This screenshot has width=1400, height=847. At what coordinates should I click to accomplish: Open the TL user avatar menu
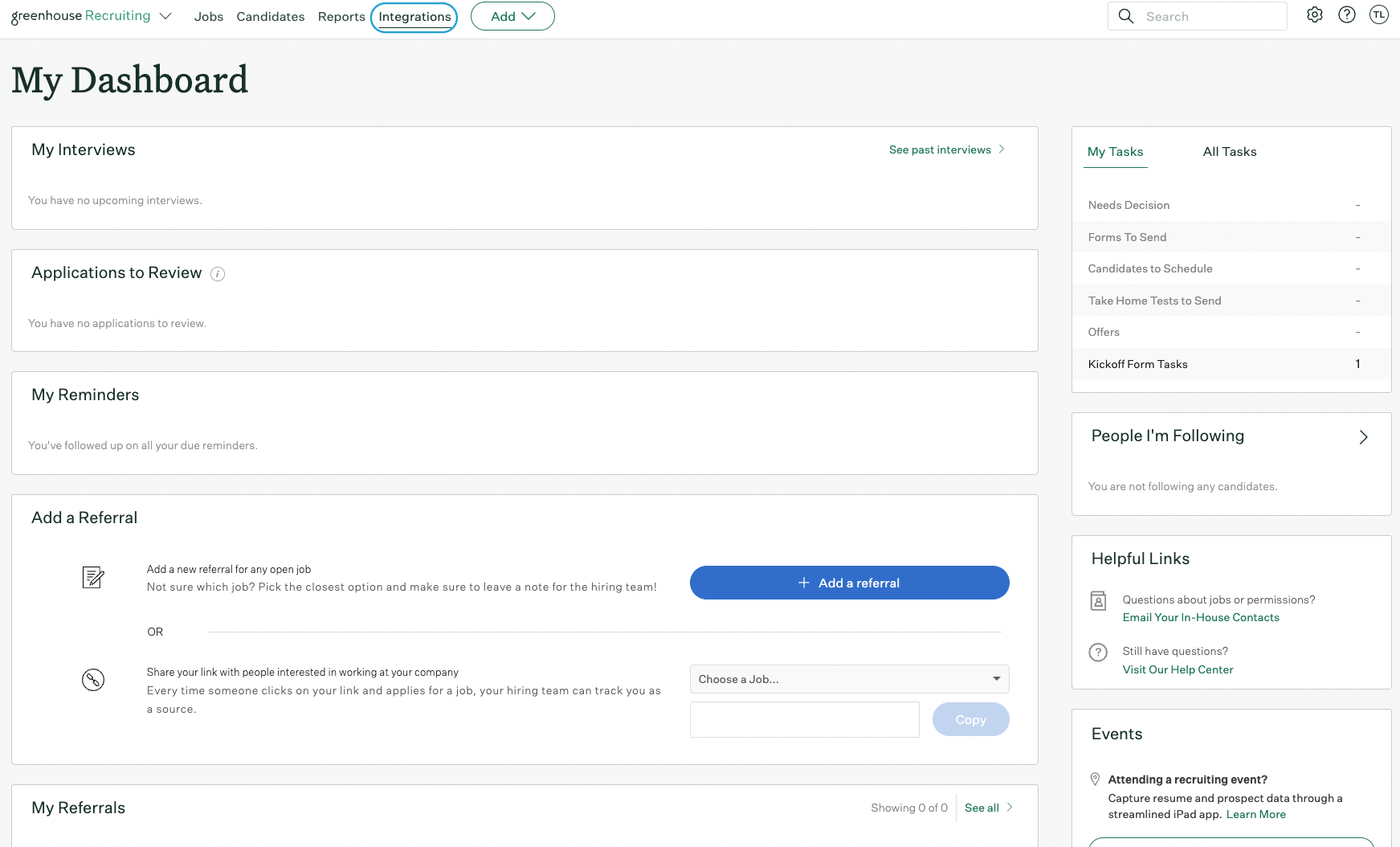[1379, 15]
